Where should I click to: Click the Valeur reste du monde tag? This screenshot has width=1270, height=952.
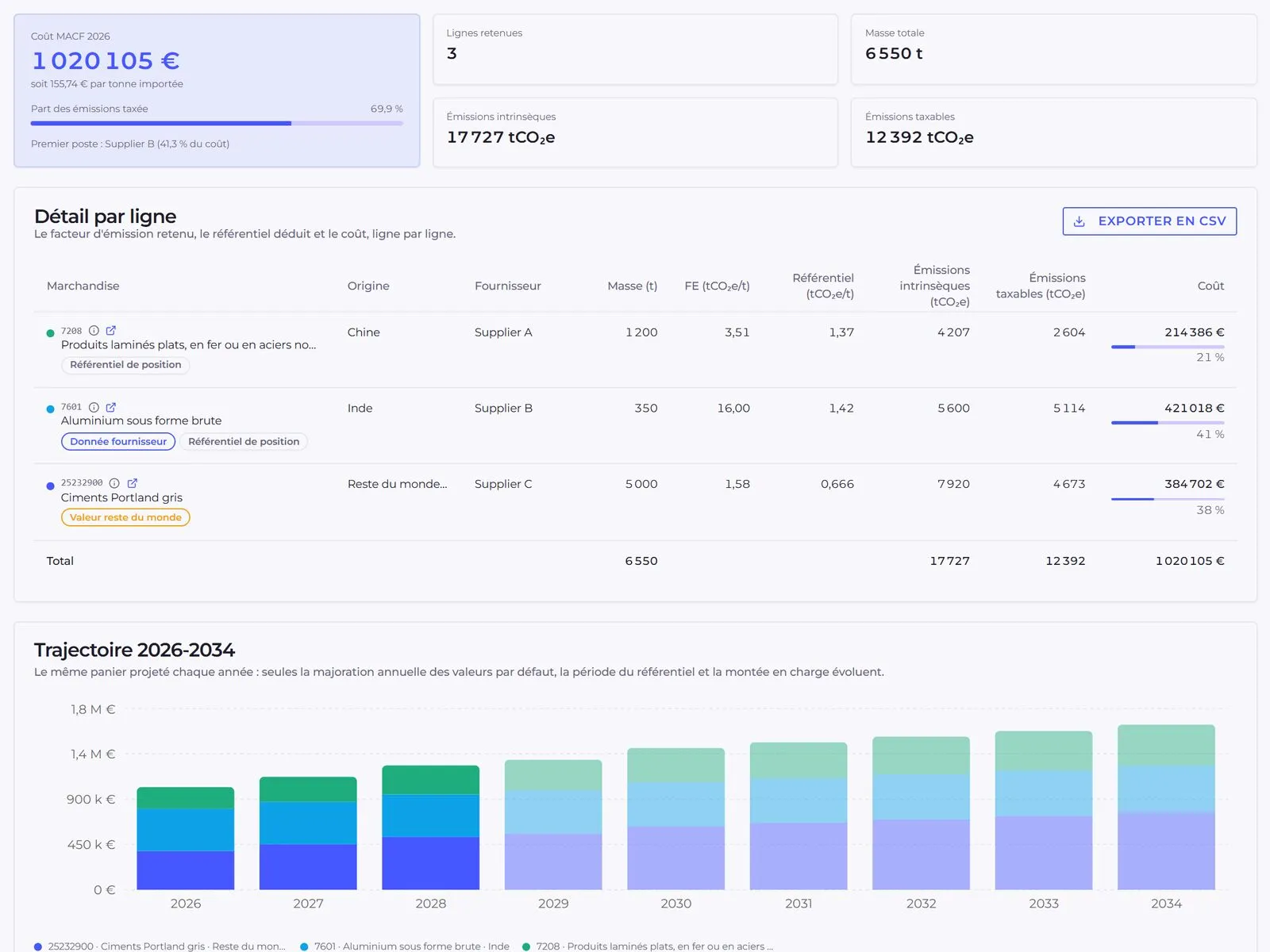click(x=125, y=517)
